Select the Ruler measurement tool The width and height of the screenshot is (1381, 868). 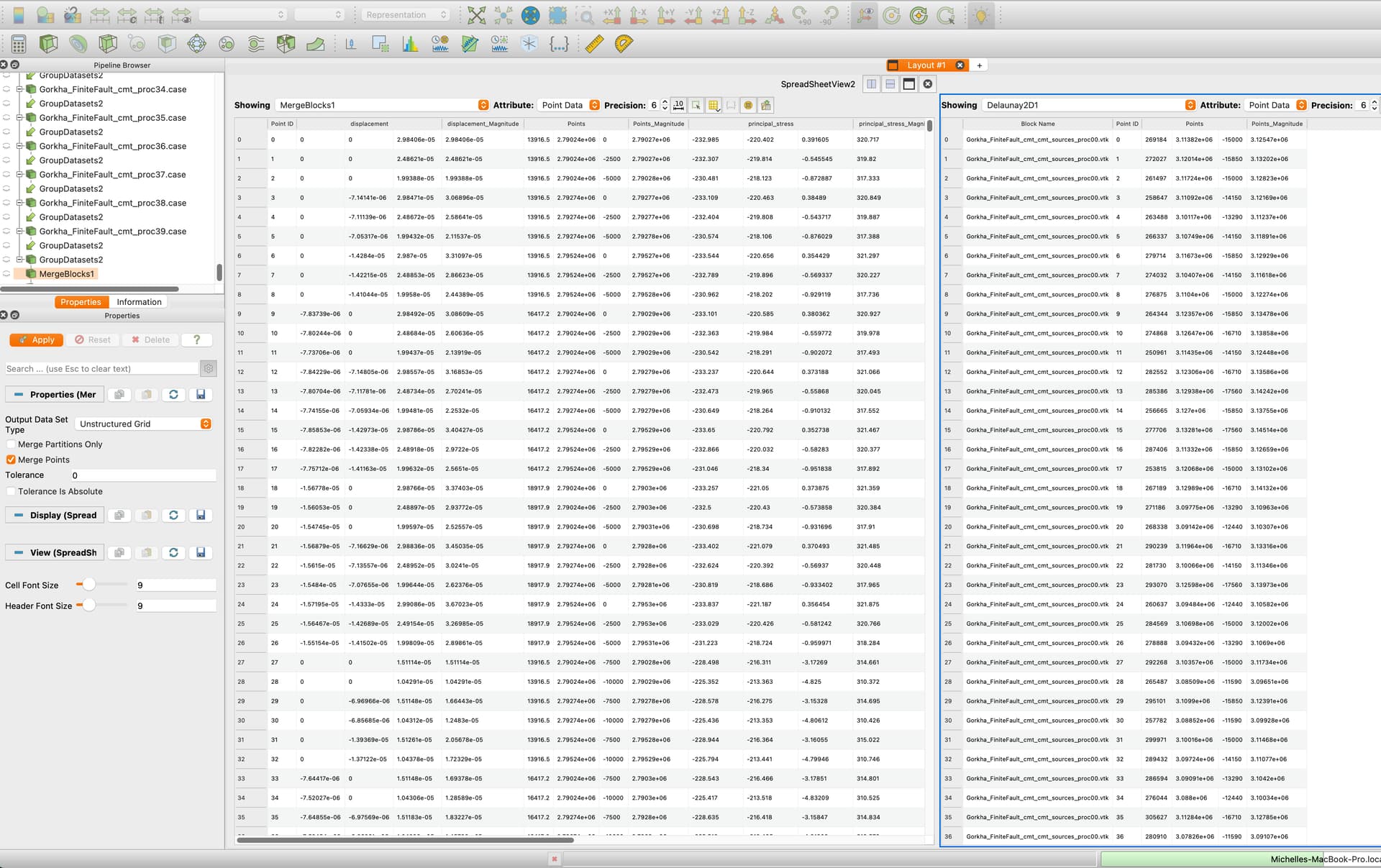pos(594,44)
